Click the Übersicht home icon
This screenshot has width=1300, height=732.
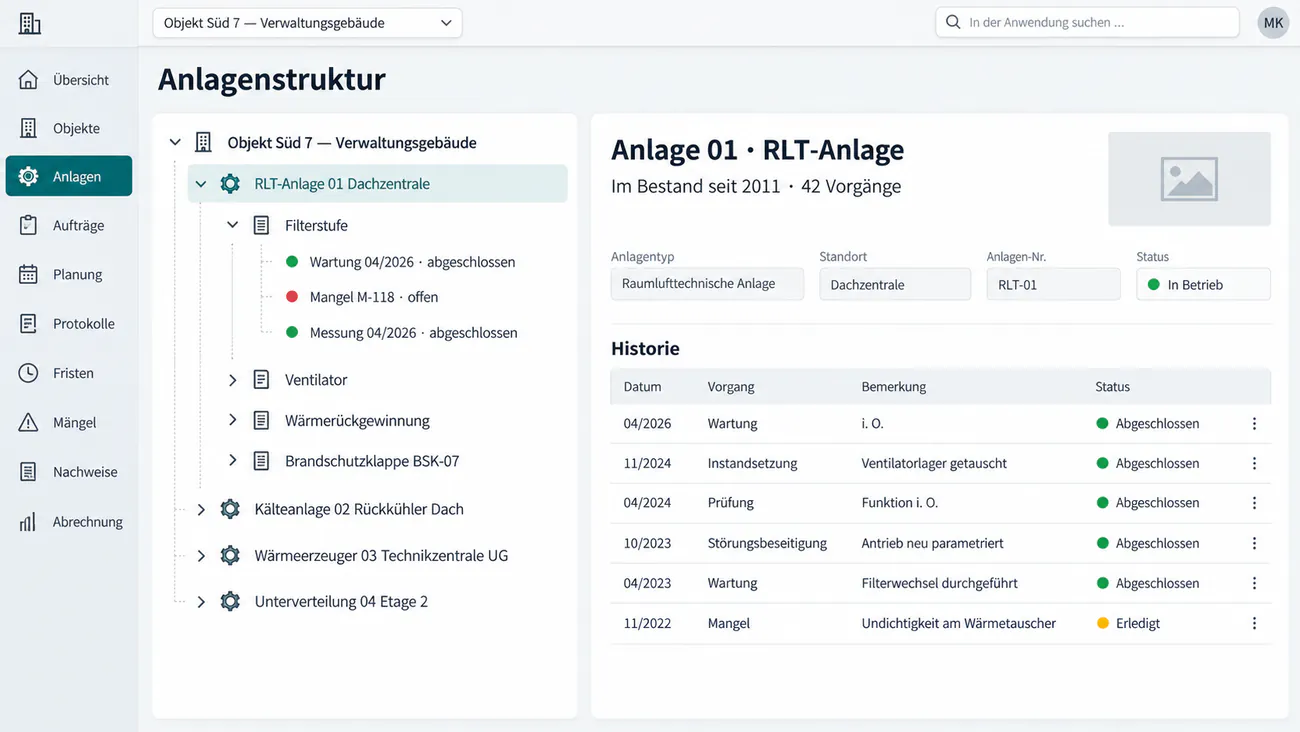(28, 80)
